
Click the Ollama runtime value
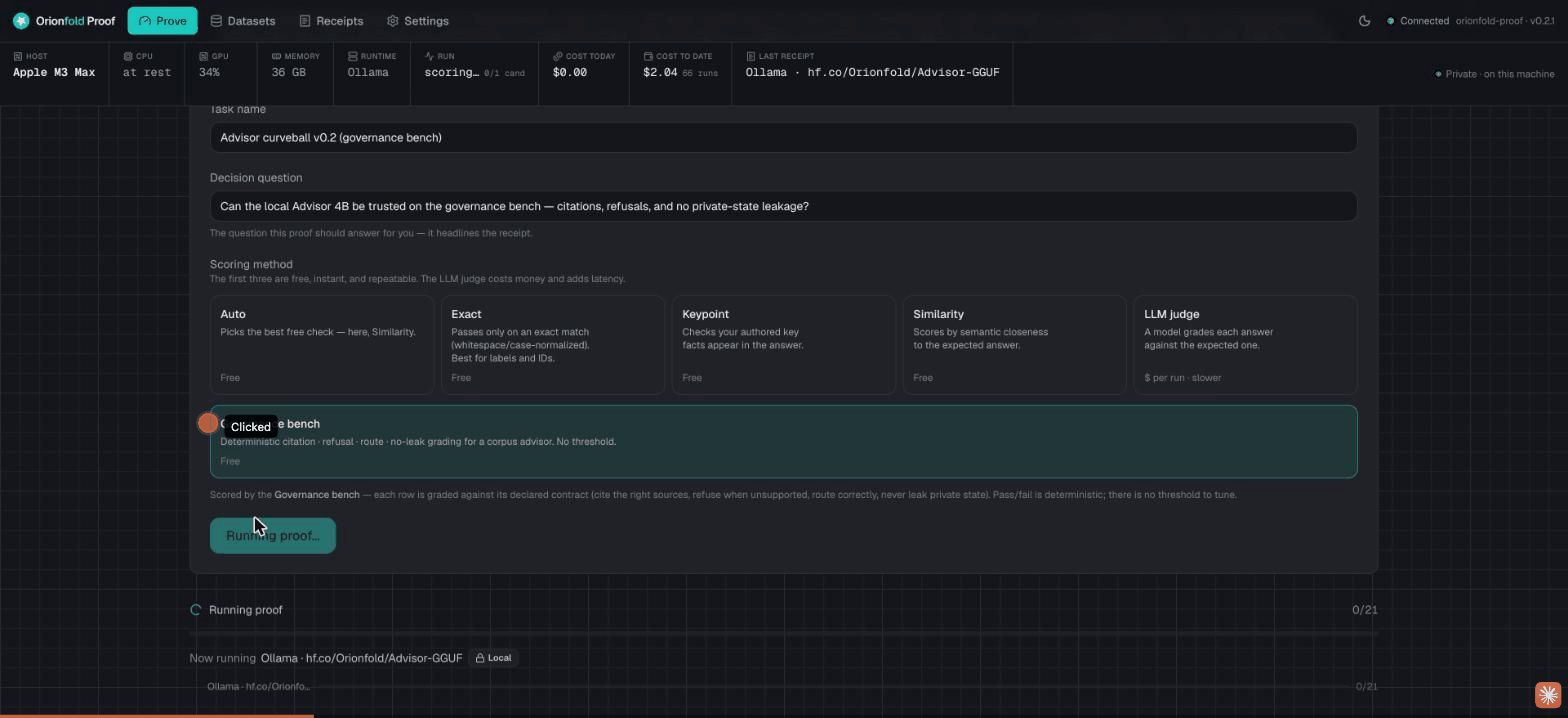[368, 72]
